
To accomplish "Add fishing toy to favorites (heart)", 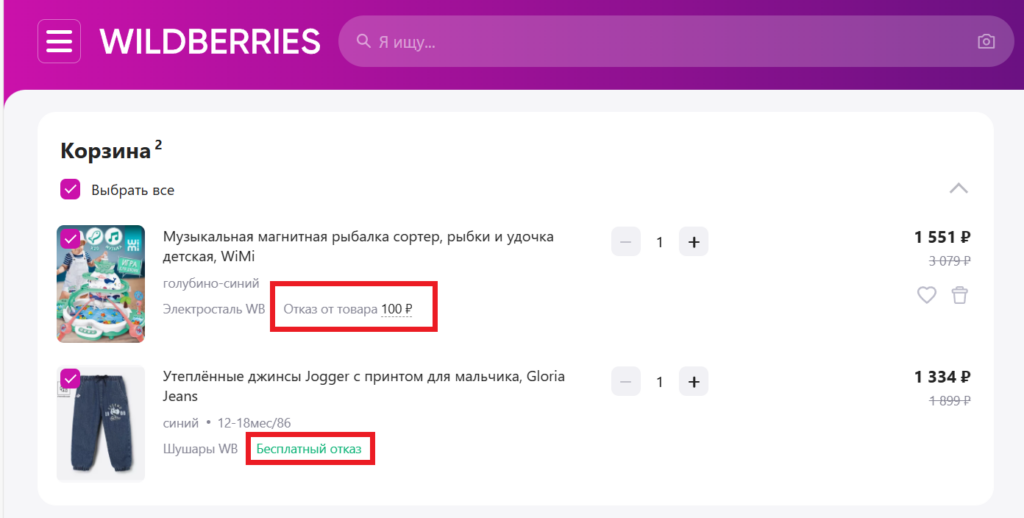I will (927, 295).
